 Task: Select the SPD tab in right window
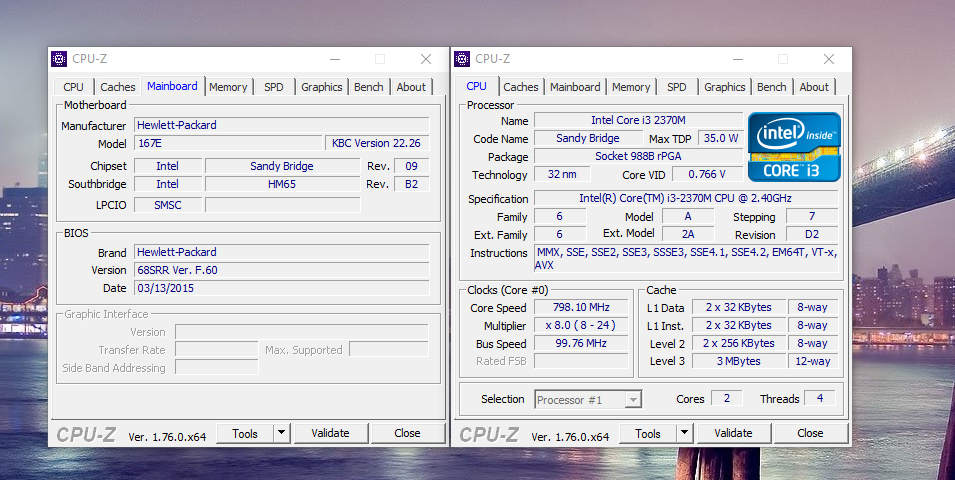(677, 87)
